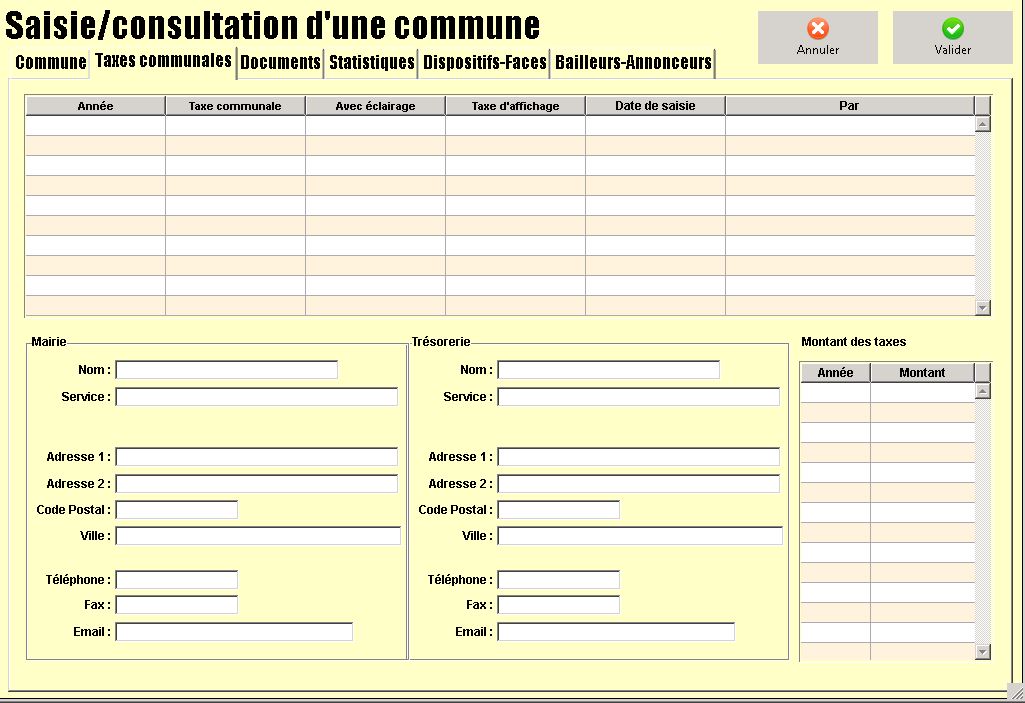Click the Trésorerie Adresse 1 field
This screenshot has width=1025, height=703.
coord(639,456)
